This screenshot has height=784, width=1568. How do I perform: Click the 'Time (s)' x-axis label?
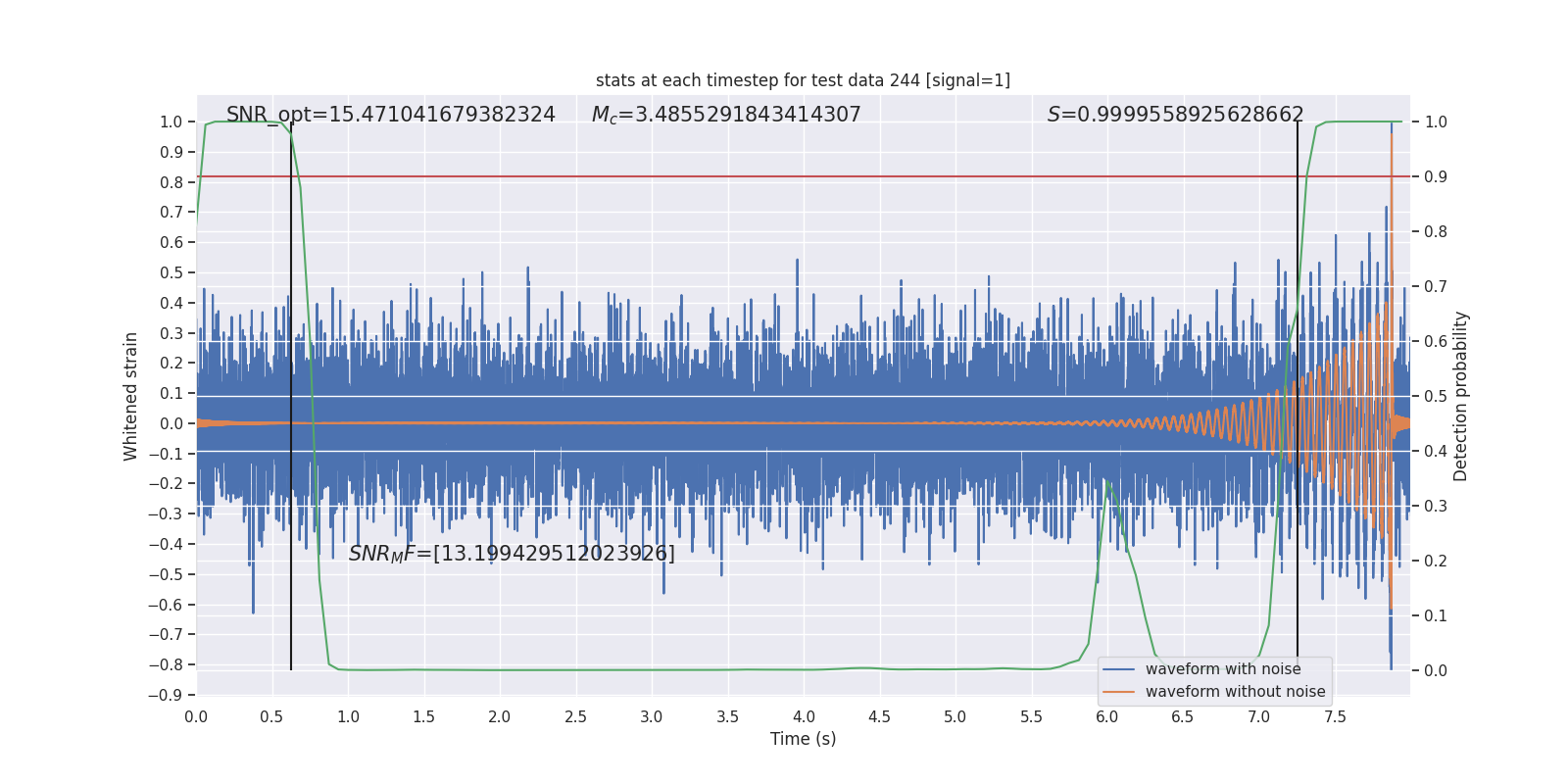coord(803,739)
